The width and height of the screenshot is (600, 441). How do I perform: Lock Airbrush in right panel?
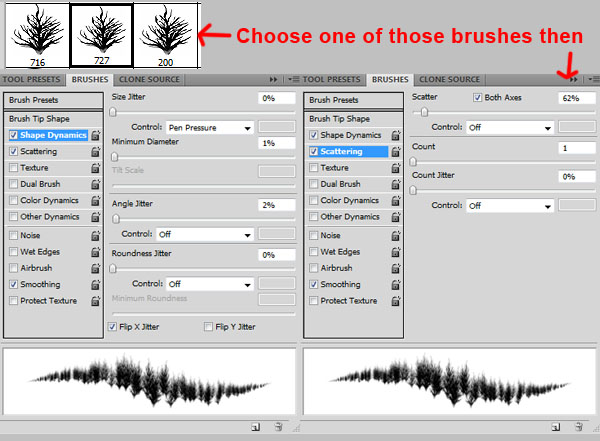[396, 268]
